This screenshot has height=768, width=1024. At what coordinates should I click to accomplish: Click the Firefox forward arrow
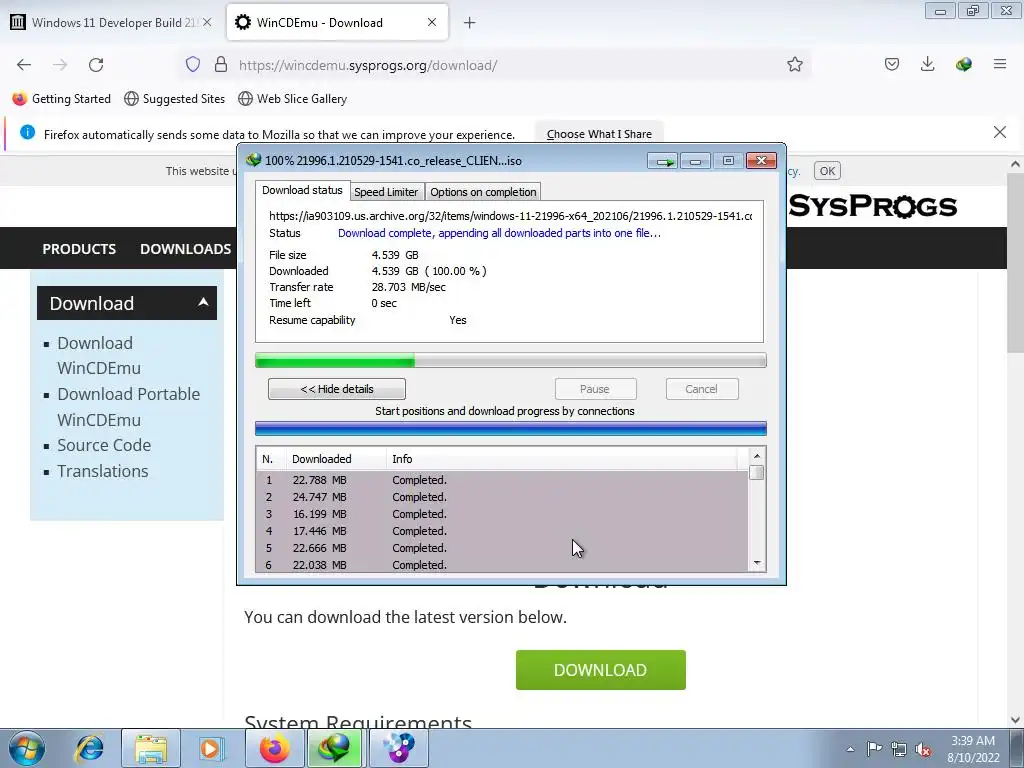click(x=60, y=65)
